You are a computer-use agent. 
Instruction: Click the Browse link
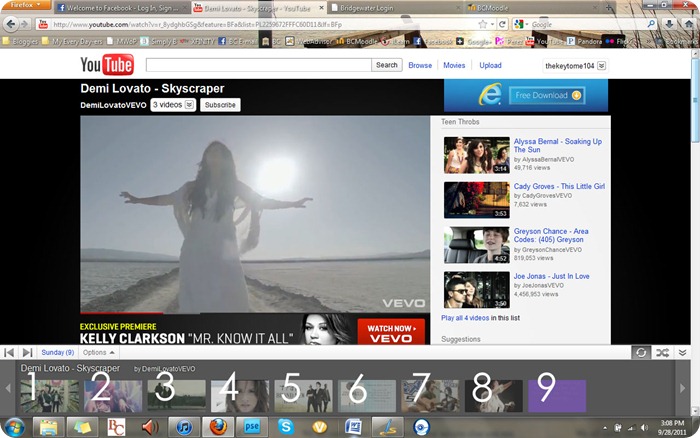[x=420, y=65]
